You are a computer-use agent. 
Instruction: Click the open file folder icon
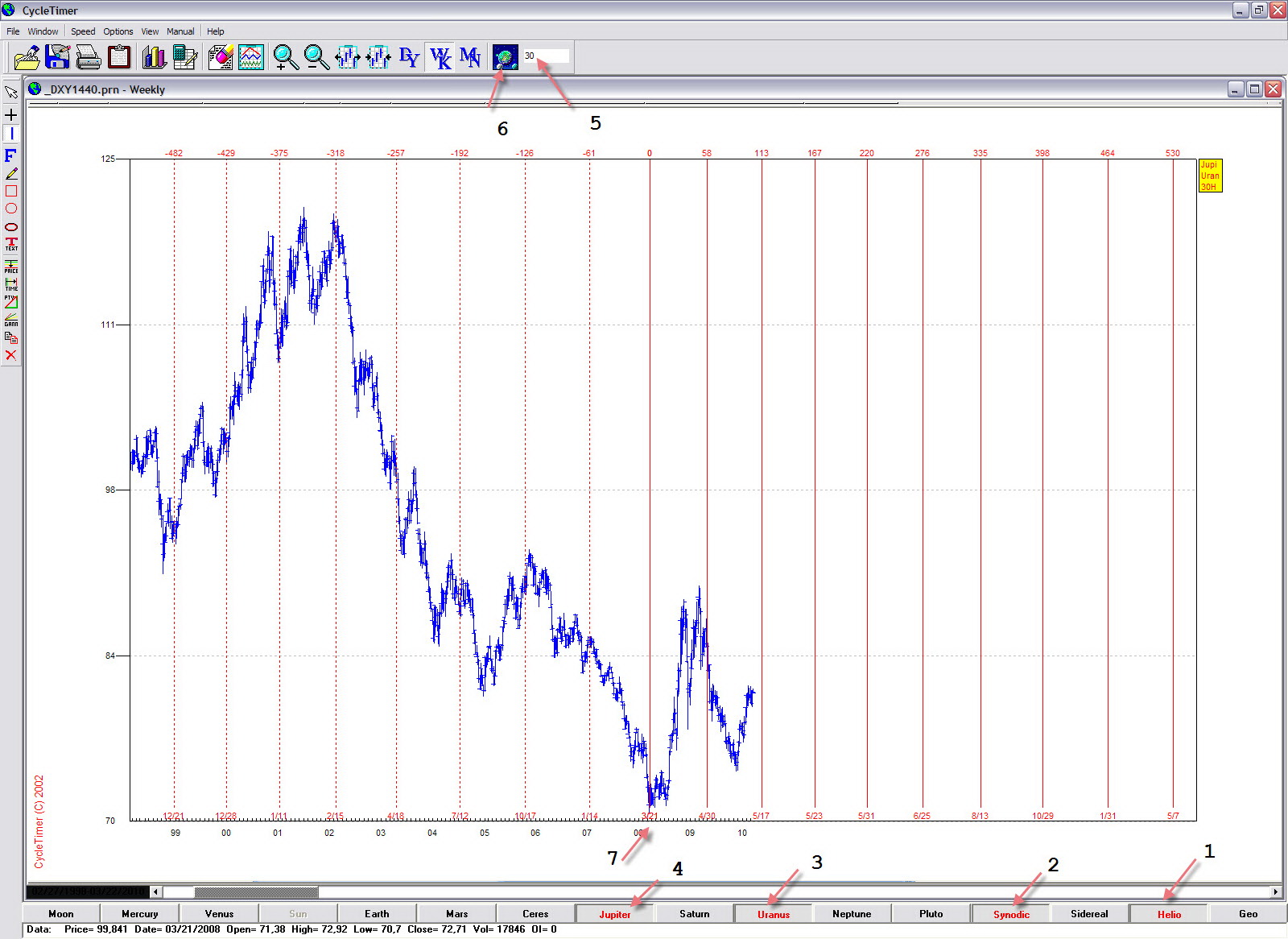[27, 57]
